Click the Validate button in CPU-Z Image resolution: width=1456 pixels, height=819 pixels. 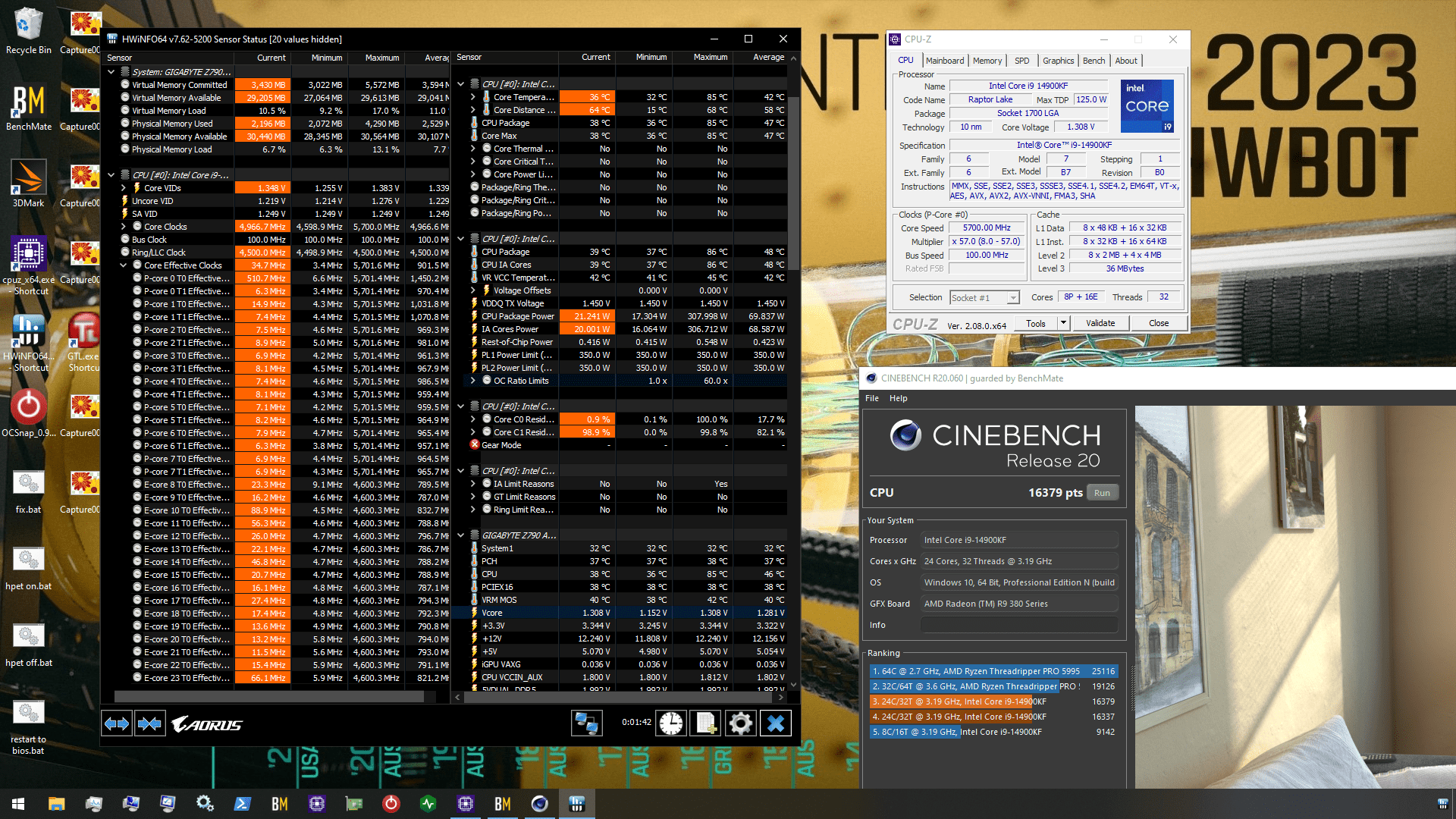pyautogui.click(x=1100, y=323)
